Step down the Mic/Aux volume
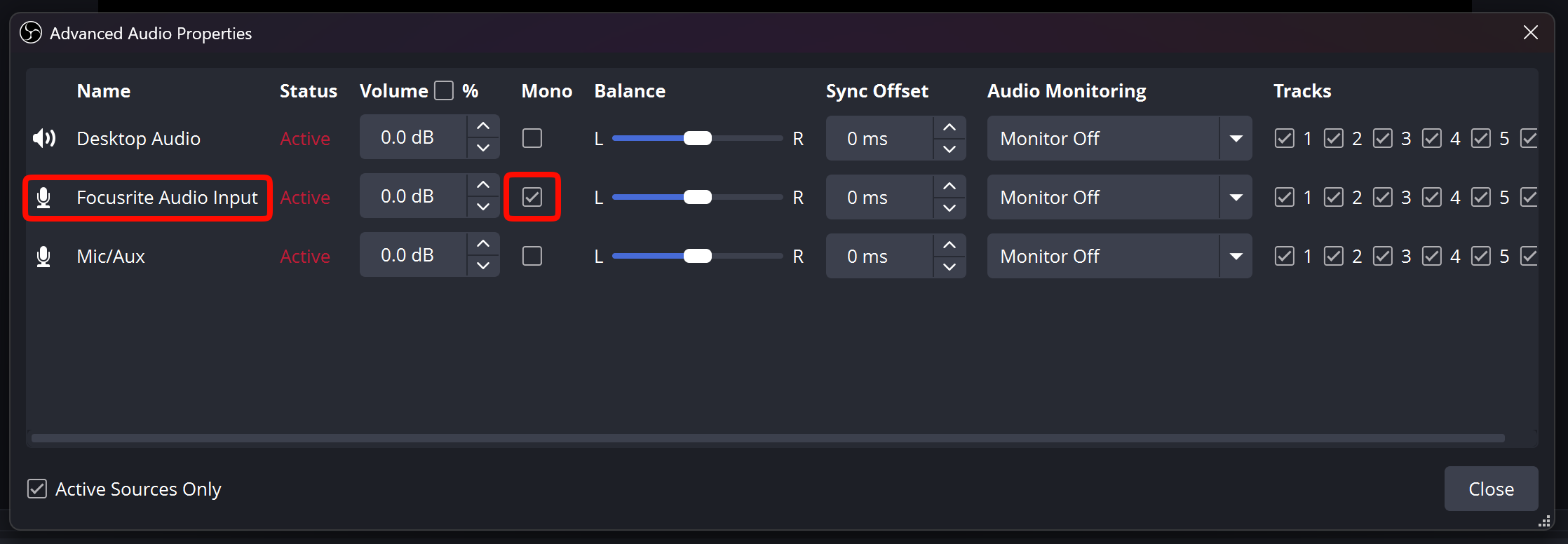Image resolution: width=1568 pixels, height=544 pixels. [483, 266]
